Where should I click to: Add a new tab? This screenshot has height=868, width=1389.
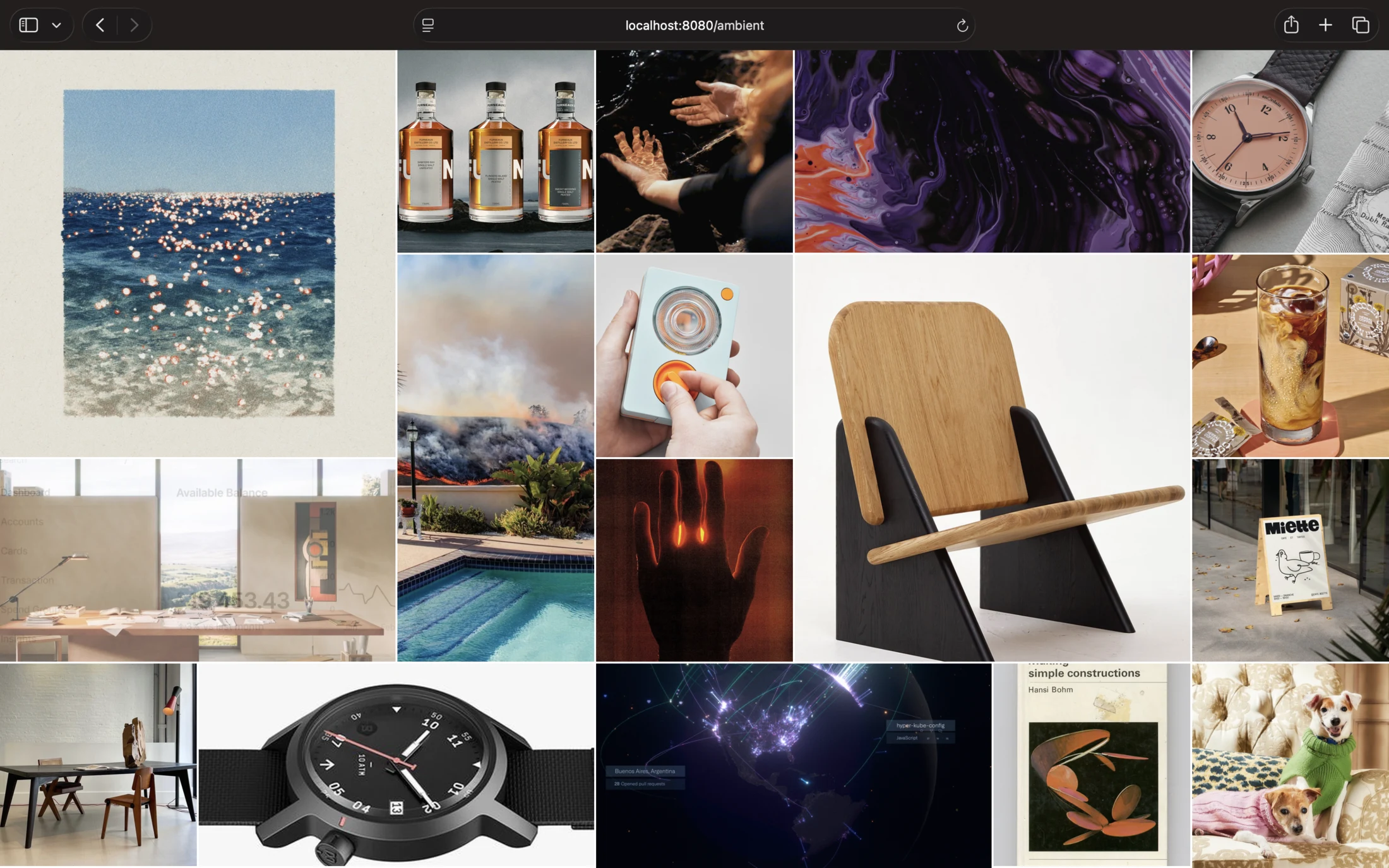click(1325, 25)
